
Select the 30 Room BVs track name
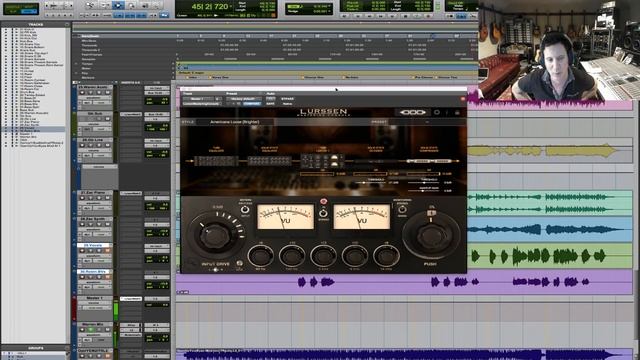(93, 272)
